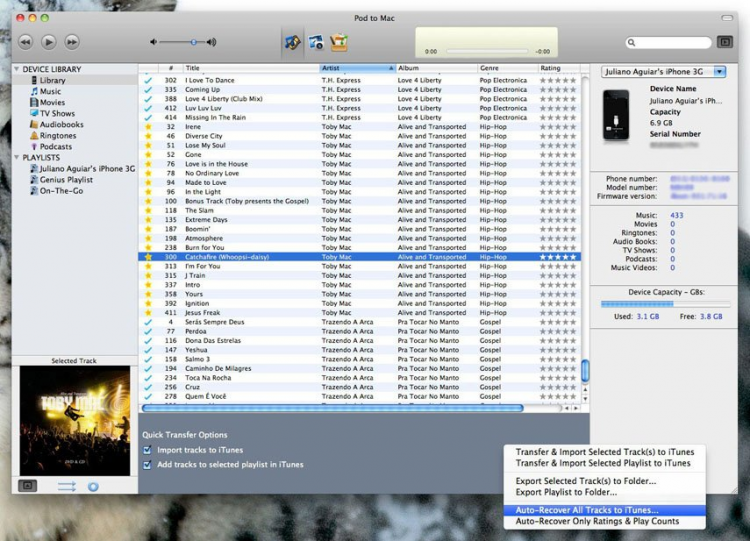This screenshot has height=541, width=750.
Task: Adjust the volume slider
Action: coord(192,42)
